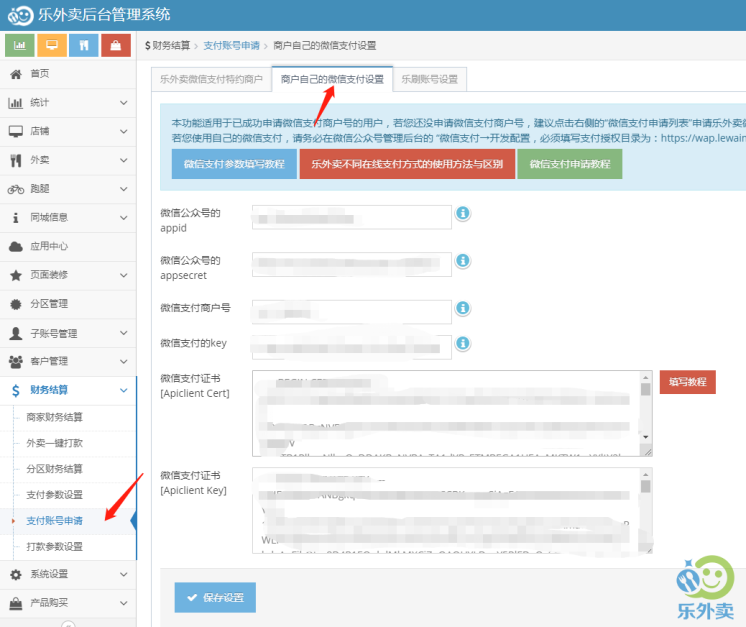The image size is (746, 627).
Task: Select the 商户自己的微信支付设置 tab
Action: tap(332, 79)
